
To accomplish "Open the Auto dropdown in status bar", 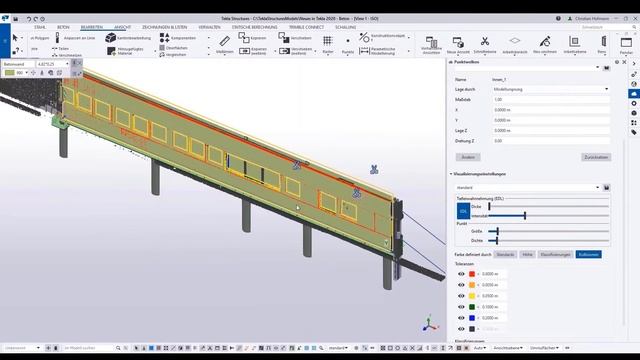I will pos(480,348).
